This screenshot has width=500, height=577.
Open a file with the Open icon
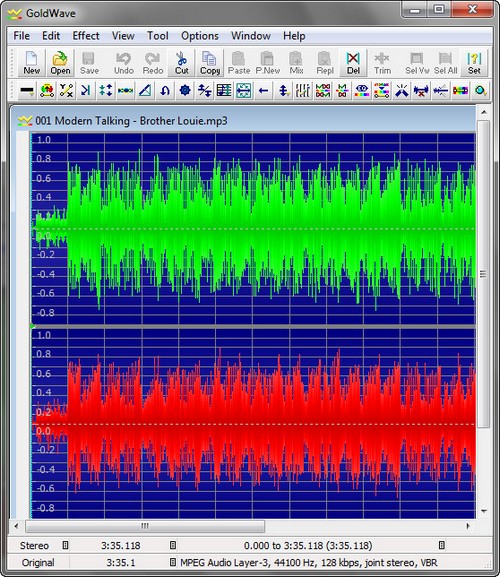pyautogui.click(x=60, y=63)
